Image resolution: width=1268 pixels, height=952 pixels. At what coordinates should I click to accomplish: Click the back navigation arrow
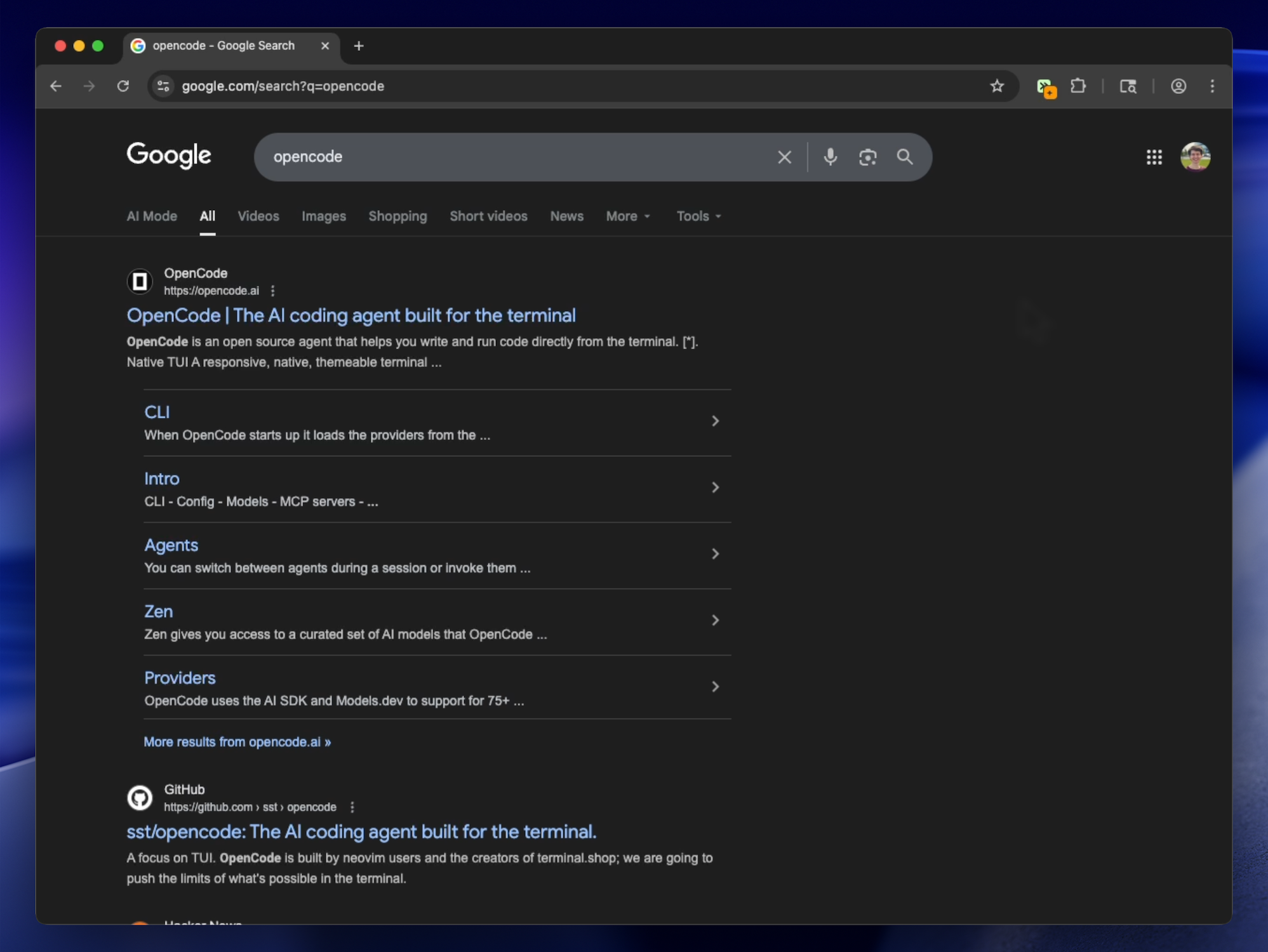pyautogui.click(x=56, y=86)
